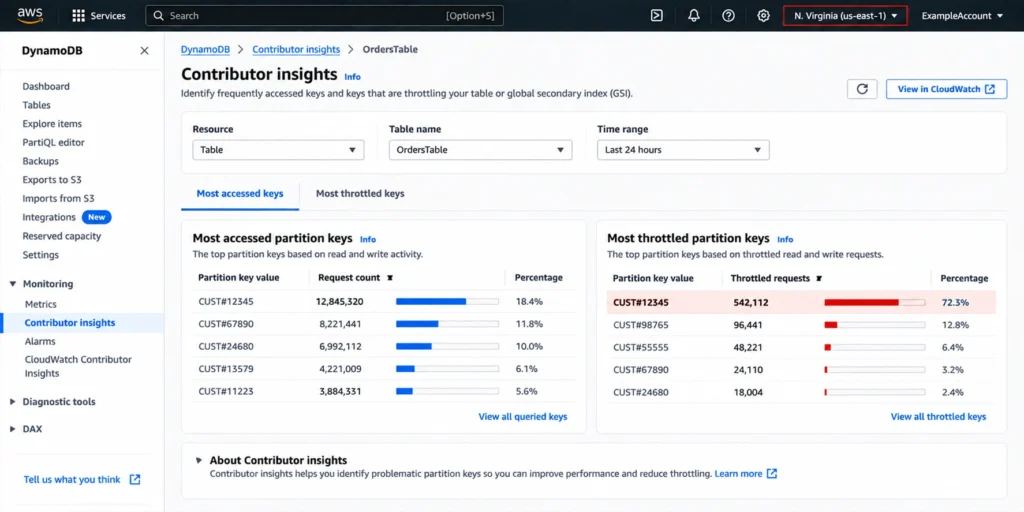1024x512 pixels.
Task: Click the Learn more link
Action: (739, 473)
